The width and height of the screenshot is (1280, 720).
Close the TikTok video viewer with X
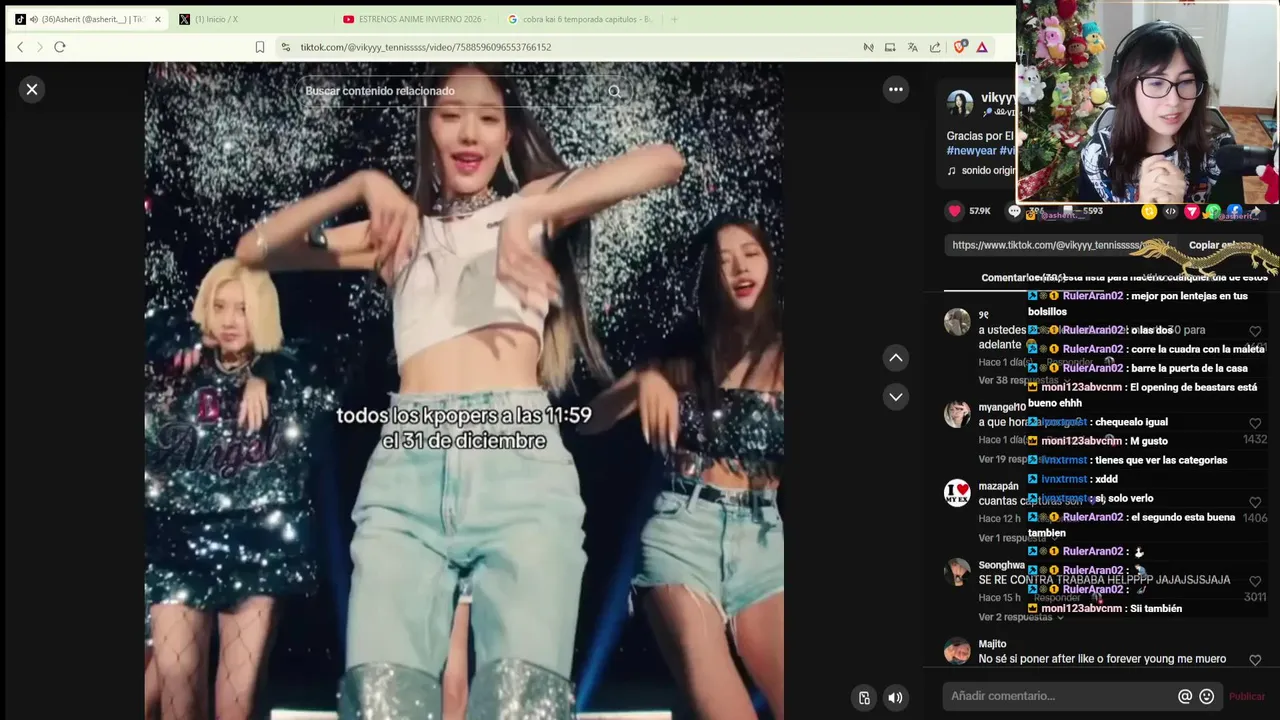[32, 89]
